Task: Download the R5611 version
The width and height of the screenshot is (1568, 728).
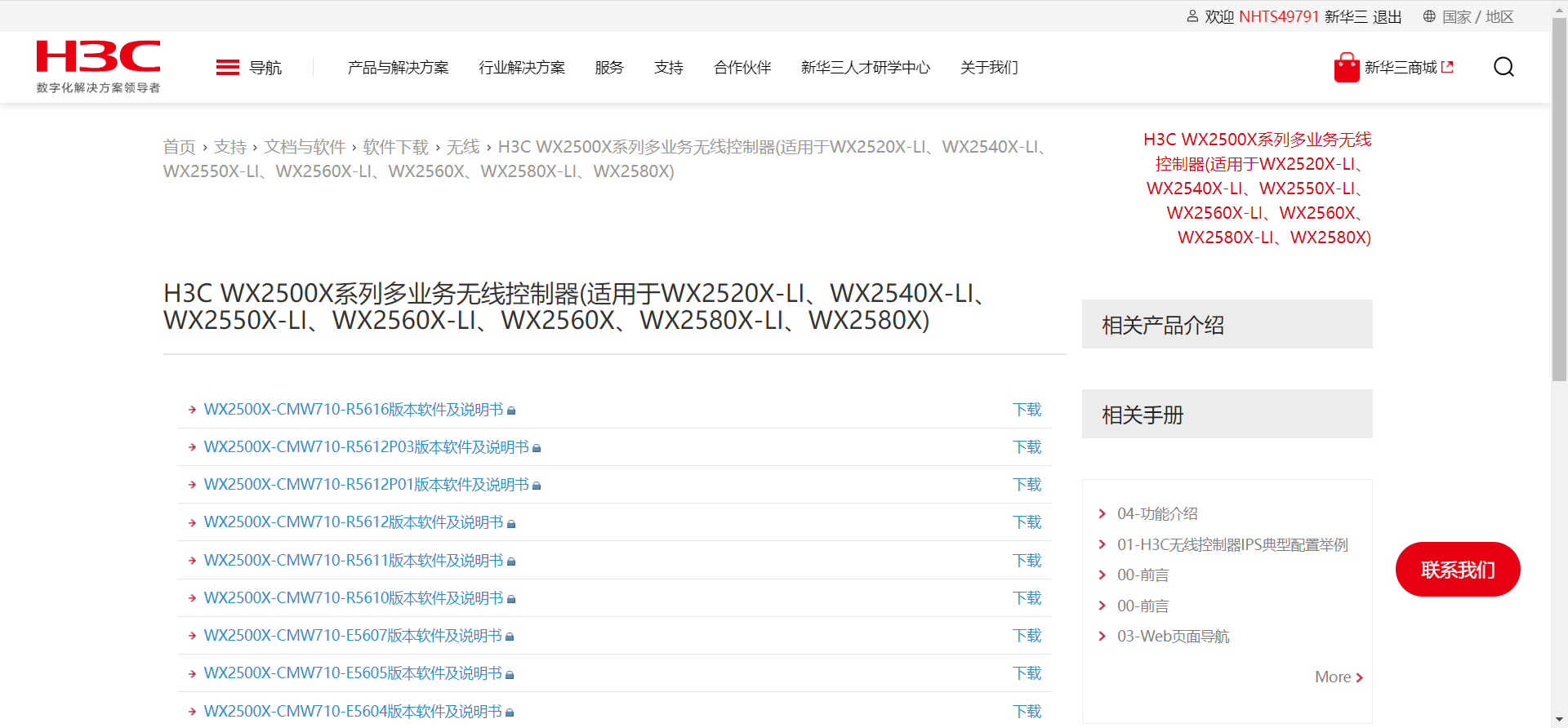Action: (x=1027, y=561)
